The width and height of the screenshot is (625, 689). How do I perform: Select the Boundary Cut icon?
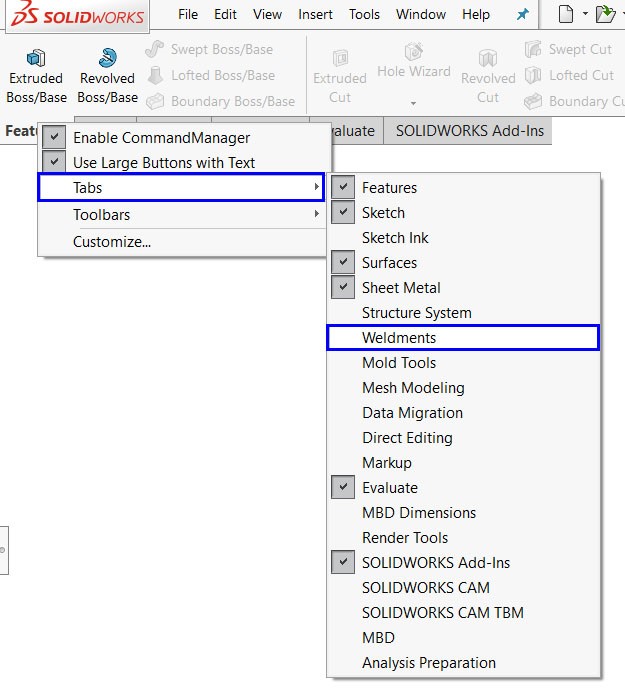click(533, 102)
